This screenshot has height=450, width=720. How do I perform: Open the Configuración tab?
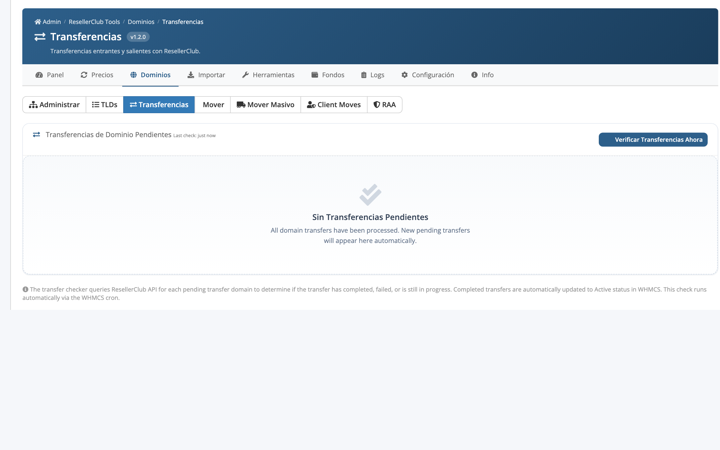428,75
